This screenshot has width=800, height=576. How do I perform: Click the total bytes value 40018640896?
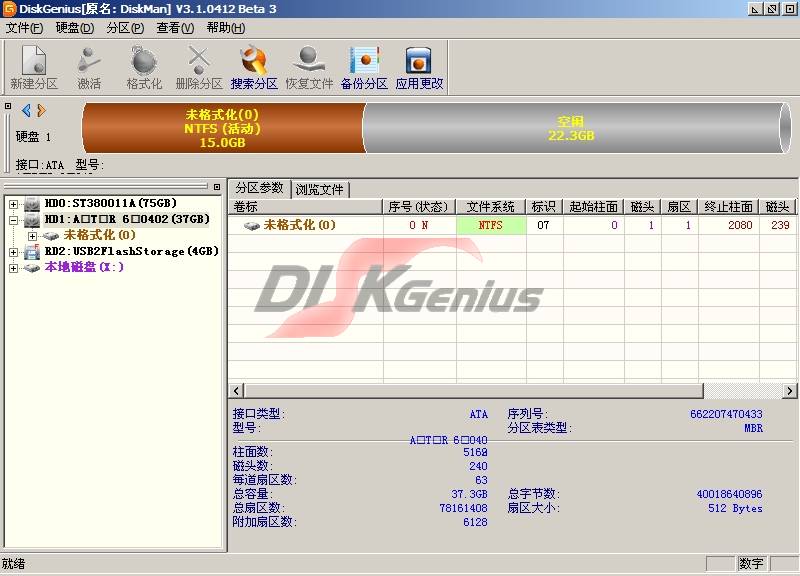pos(729,494)
